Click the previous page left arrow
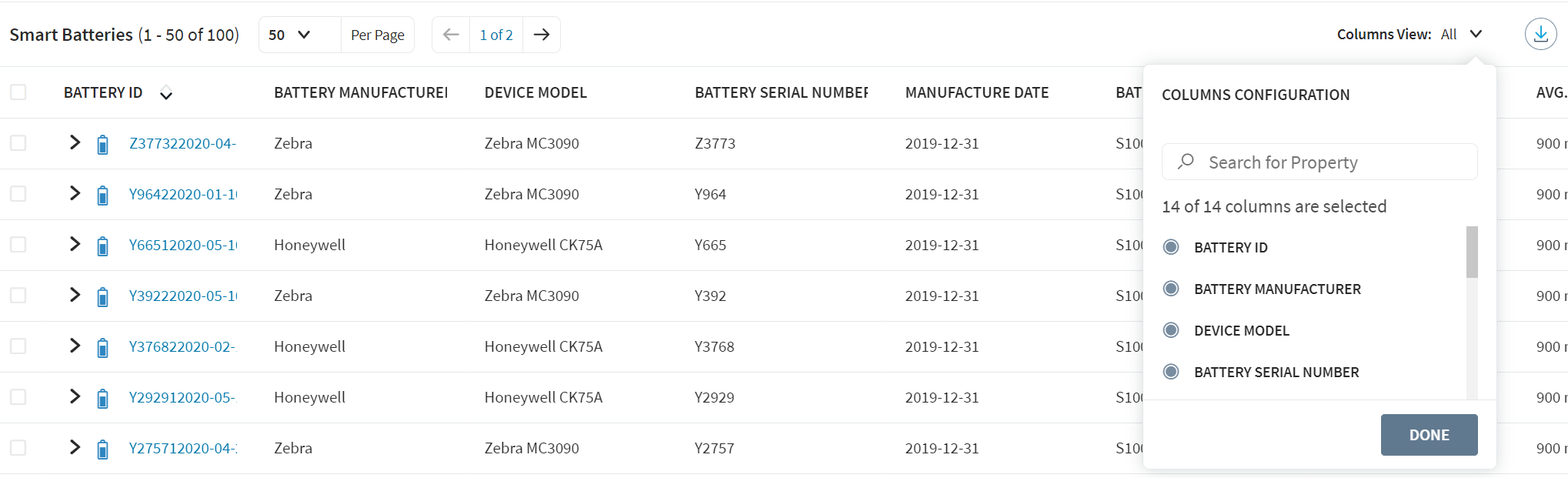Viewport: 1568px width, 478px height. 450,35
